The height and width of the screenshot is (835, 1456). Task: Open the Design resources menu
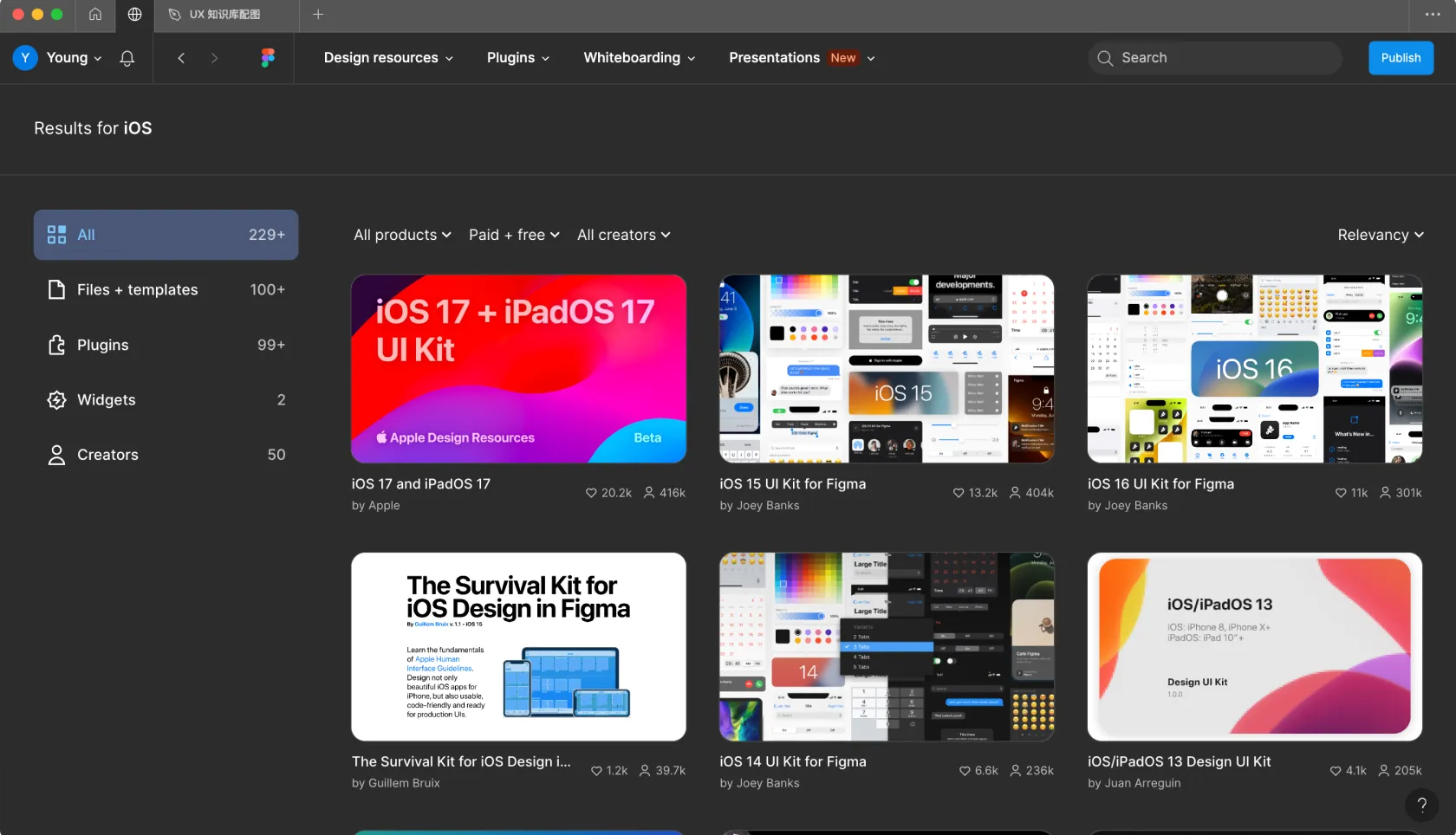[x=388, y=58]
